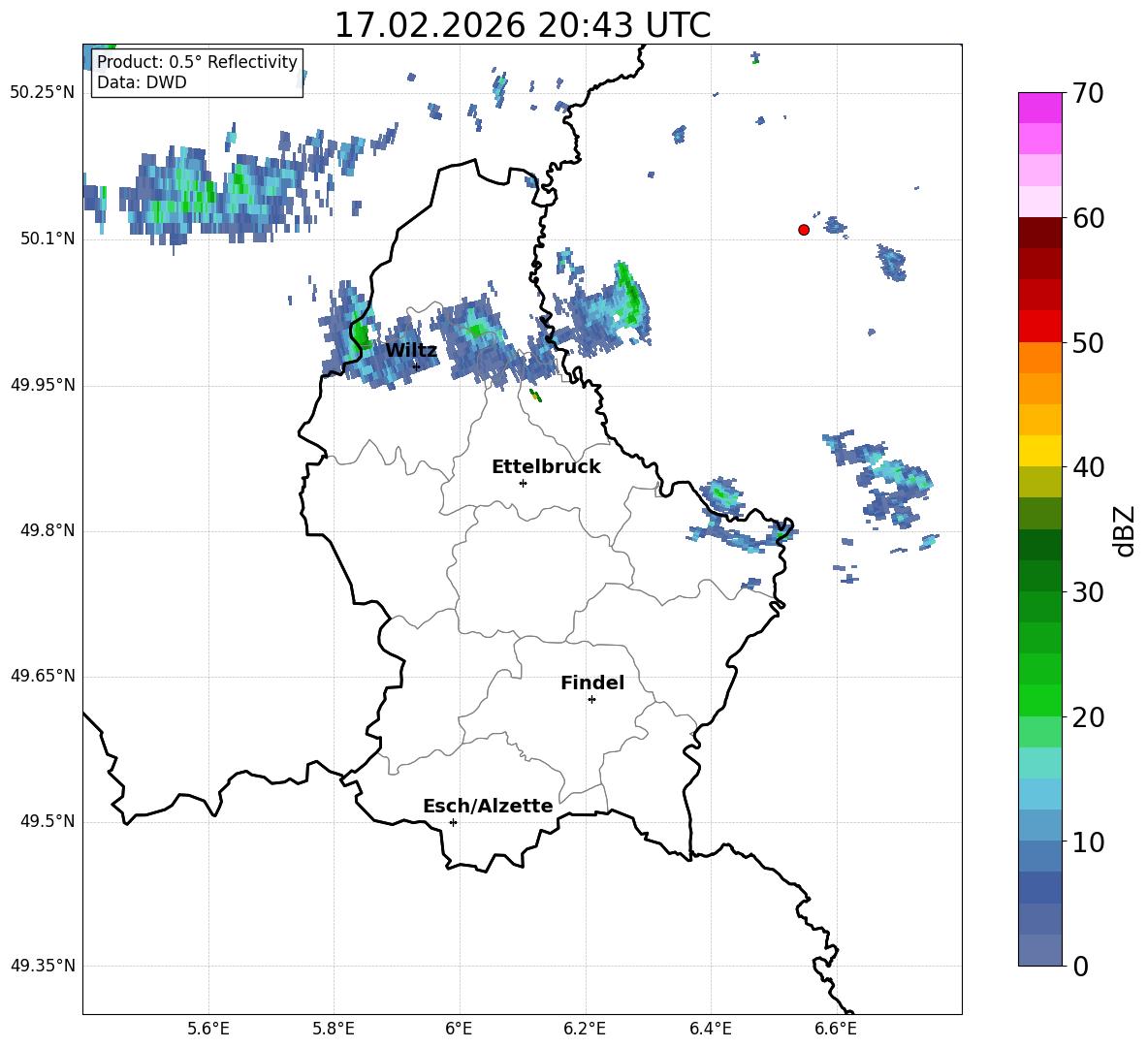Click the red dot marker on the map

click(x=803, y=230)
